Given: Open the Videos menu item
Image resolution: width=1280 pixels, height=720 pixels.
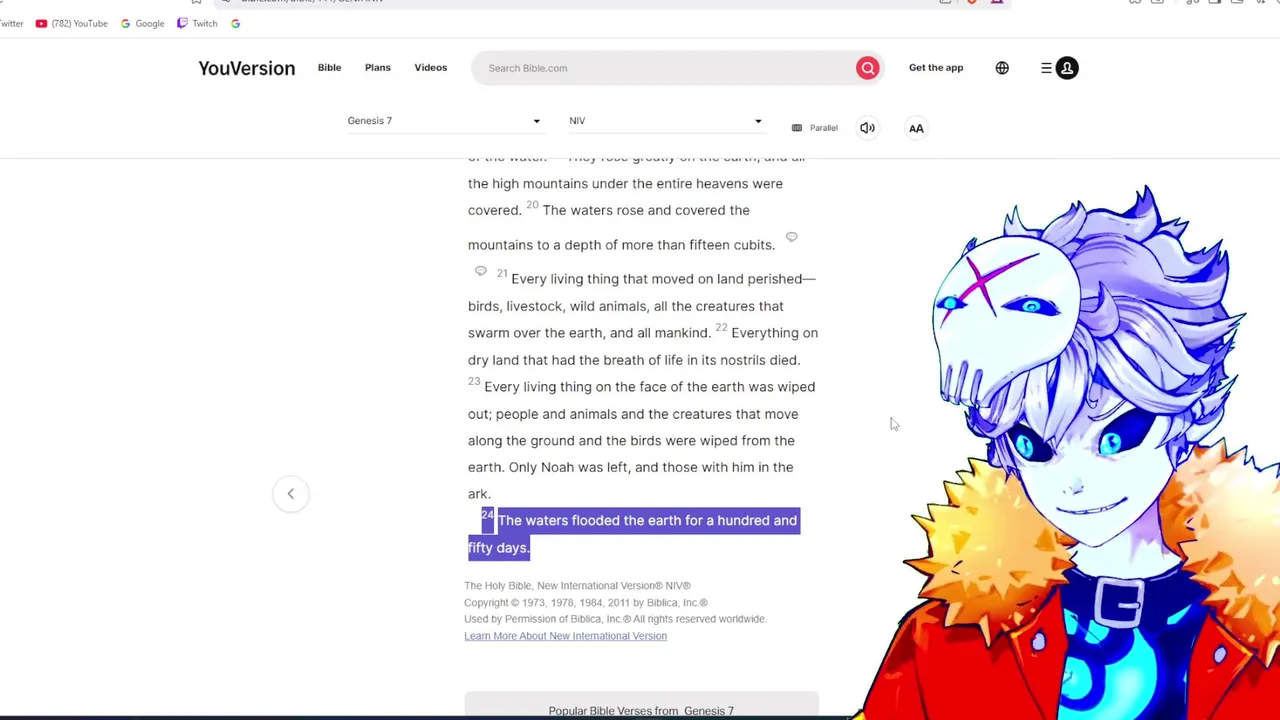Looking at the screenshot, I should [x=431, y=67].
